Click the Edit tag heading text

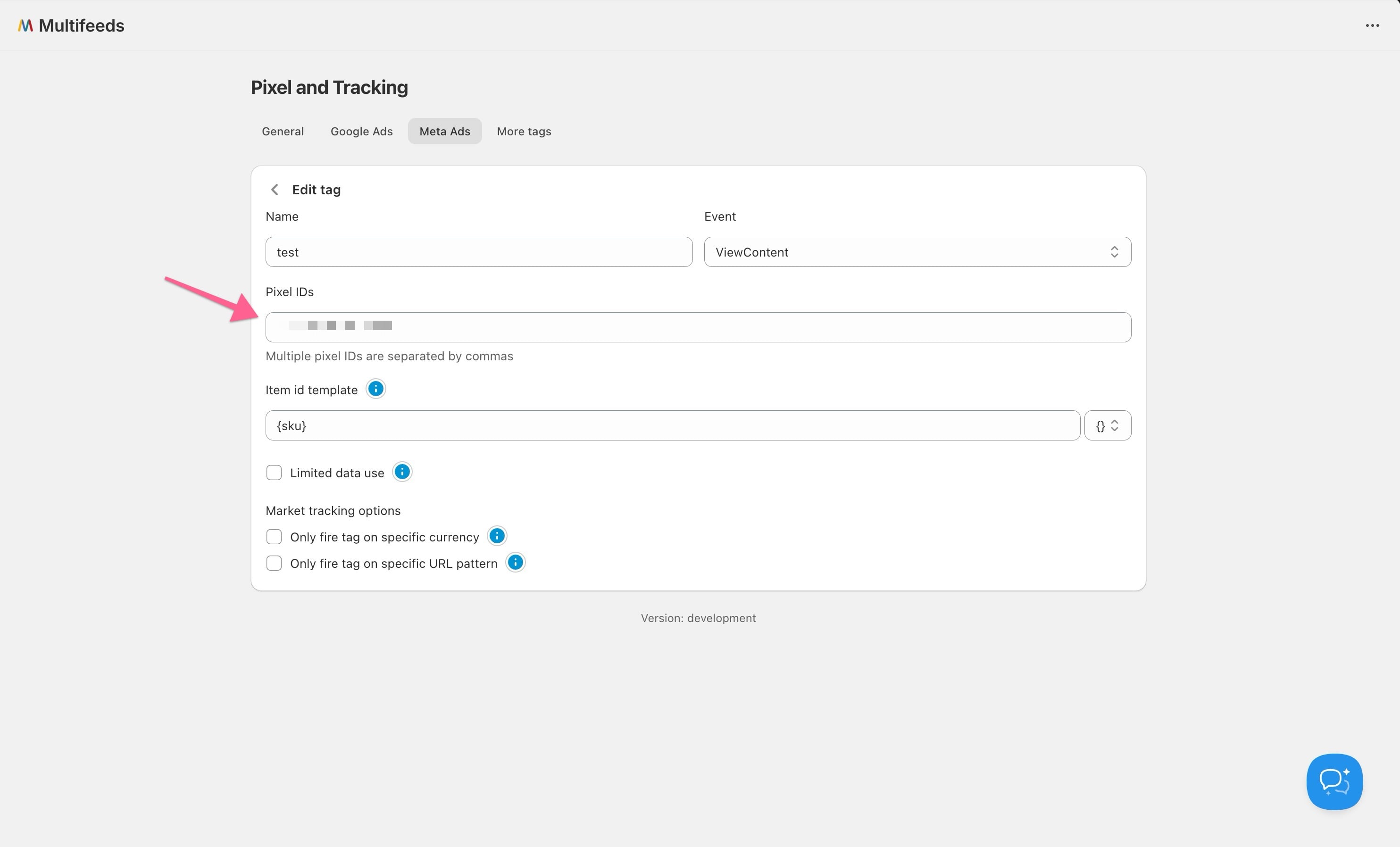tap(316, 190)
